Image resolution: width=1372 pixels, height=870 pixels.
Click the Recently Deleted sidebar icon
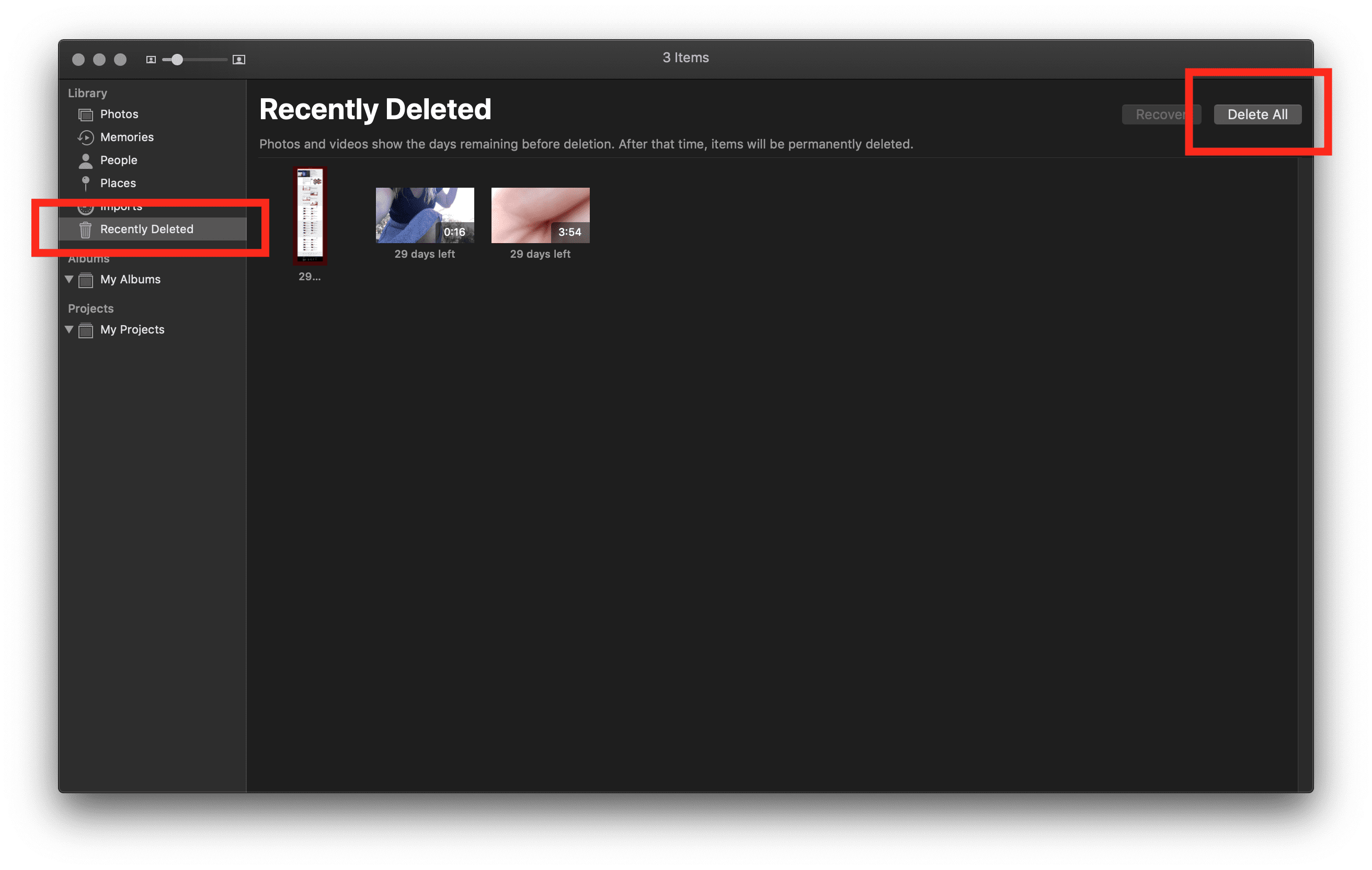pyautogui.click(x=84, y=228)
